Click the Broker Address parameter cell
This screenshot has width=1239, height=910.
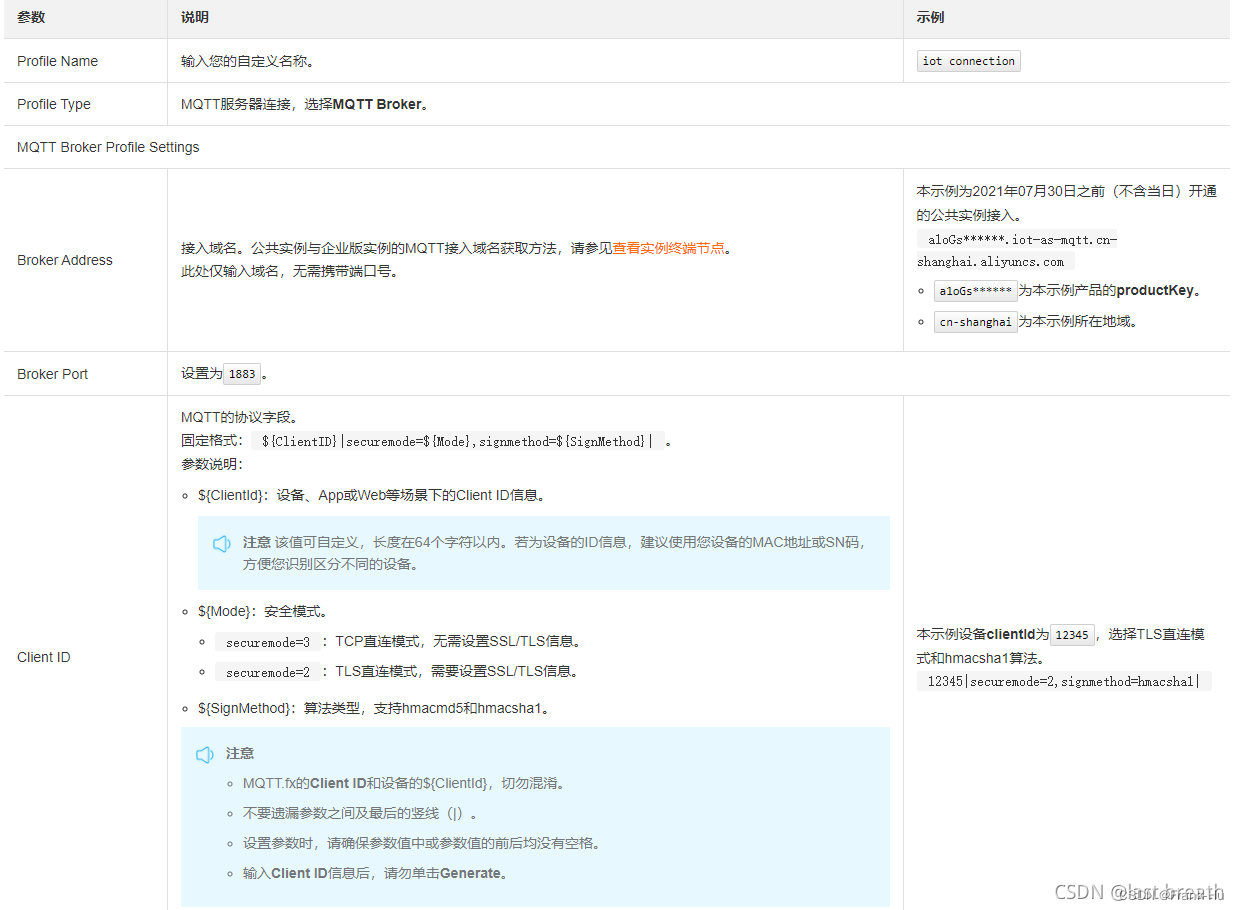(x=85, y=260)
